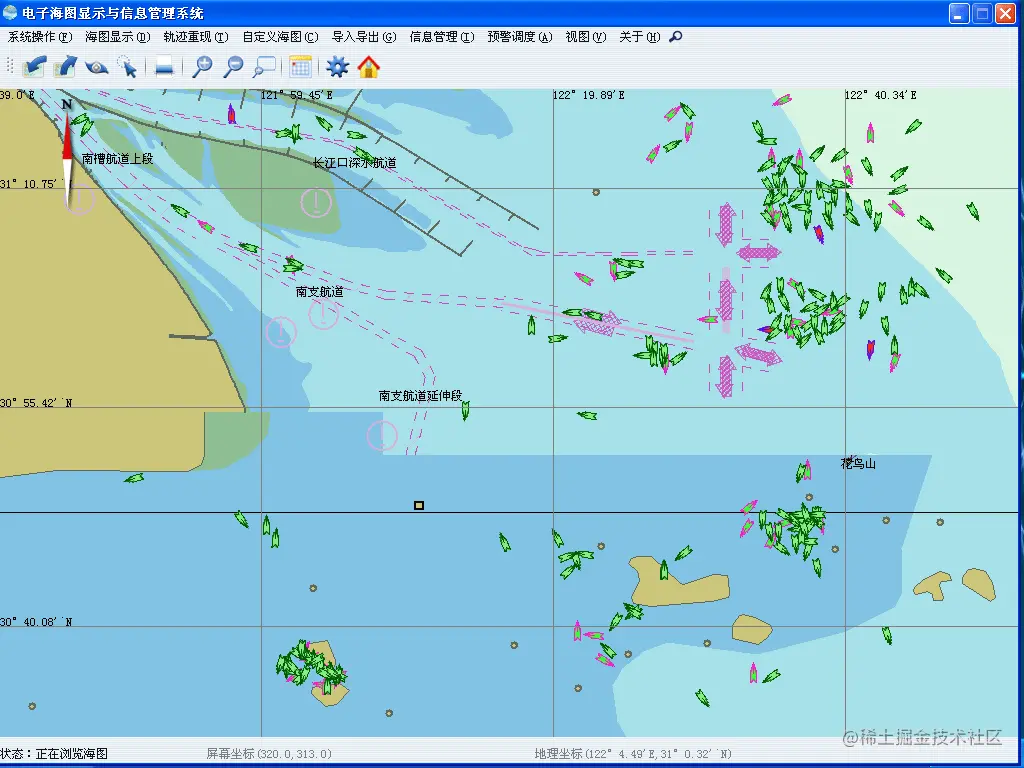The width and height of the screenshot is (1024, 768).
Task: Click the 长江口深水航道 channel label
Action: click(355, 163)
